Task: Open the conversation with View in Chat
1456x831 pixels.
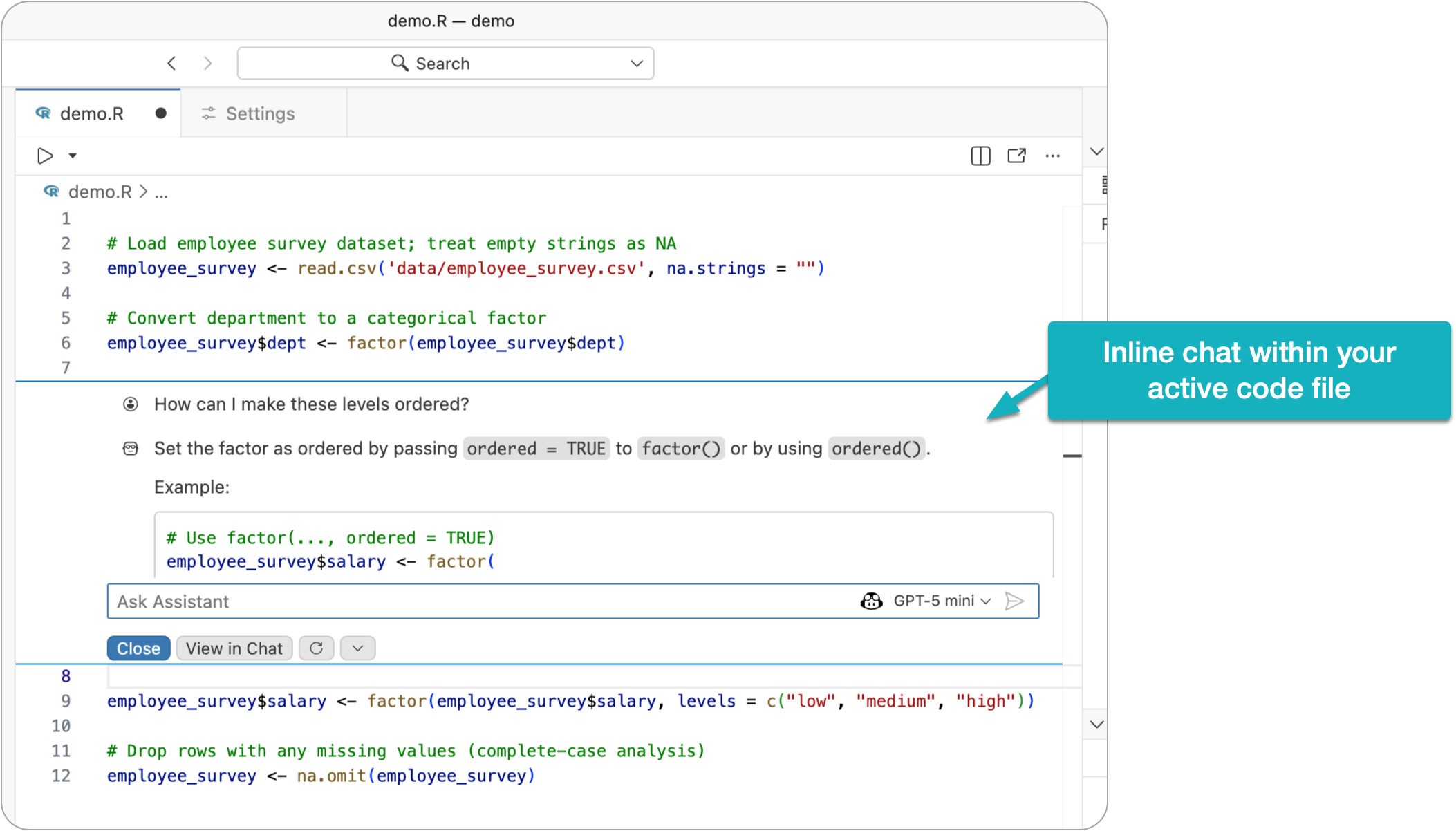Action: coord(234,648)
